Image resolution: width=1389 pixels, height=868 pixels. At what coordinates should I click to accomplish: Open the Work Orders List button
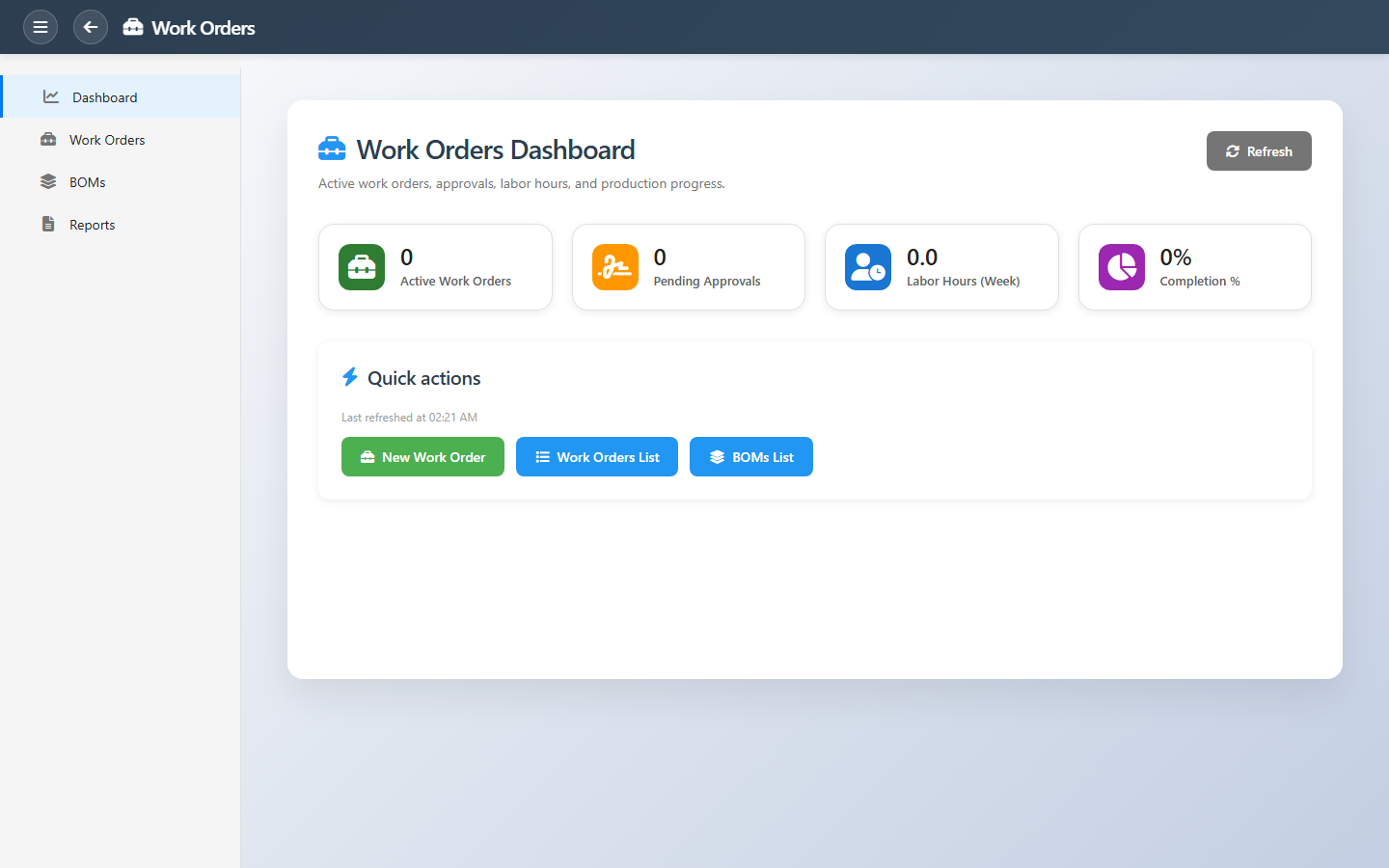[597, 457]
